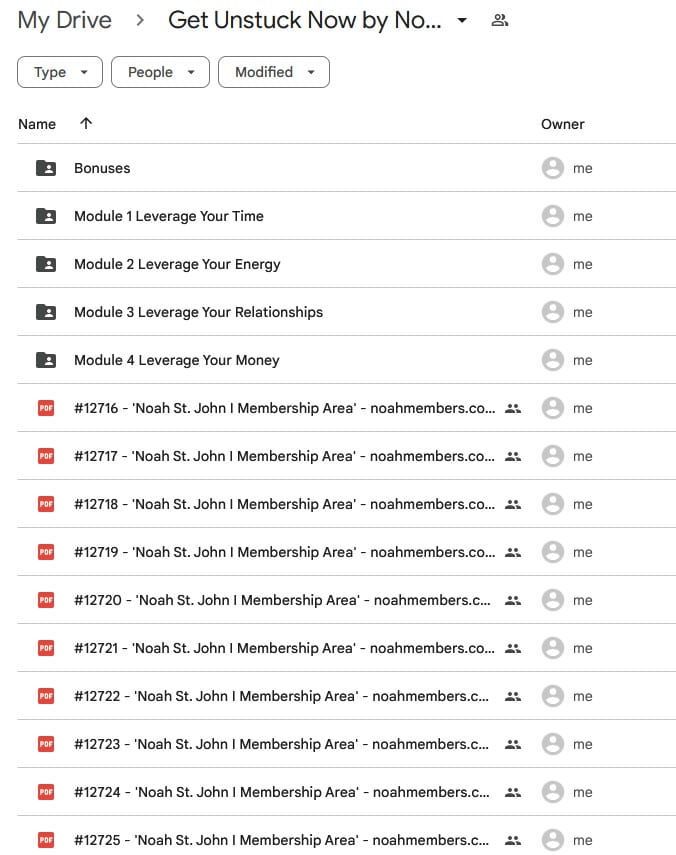Click the owner avatar in Module 4 row
This screenshot has width=676, height=855.
click(x=552, y=360)
